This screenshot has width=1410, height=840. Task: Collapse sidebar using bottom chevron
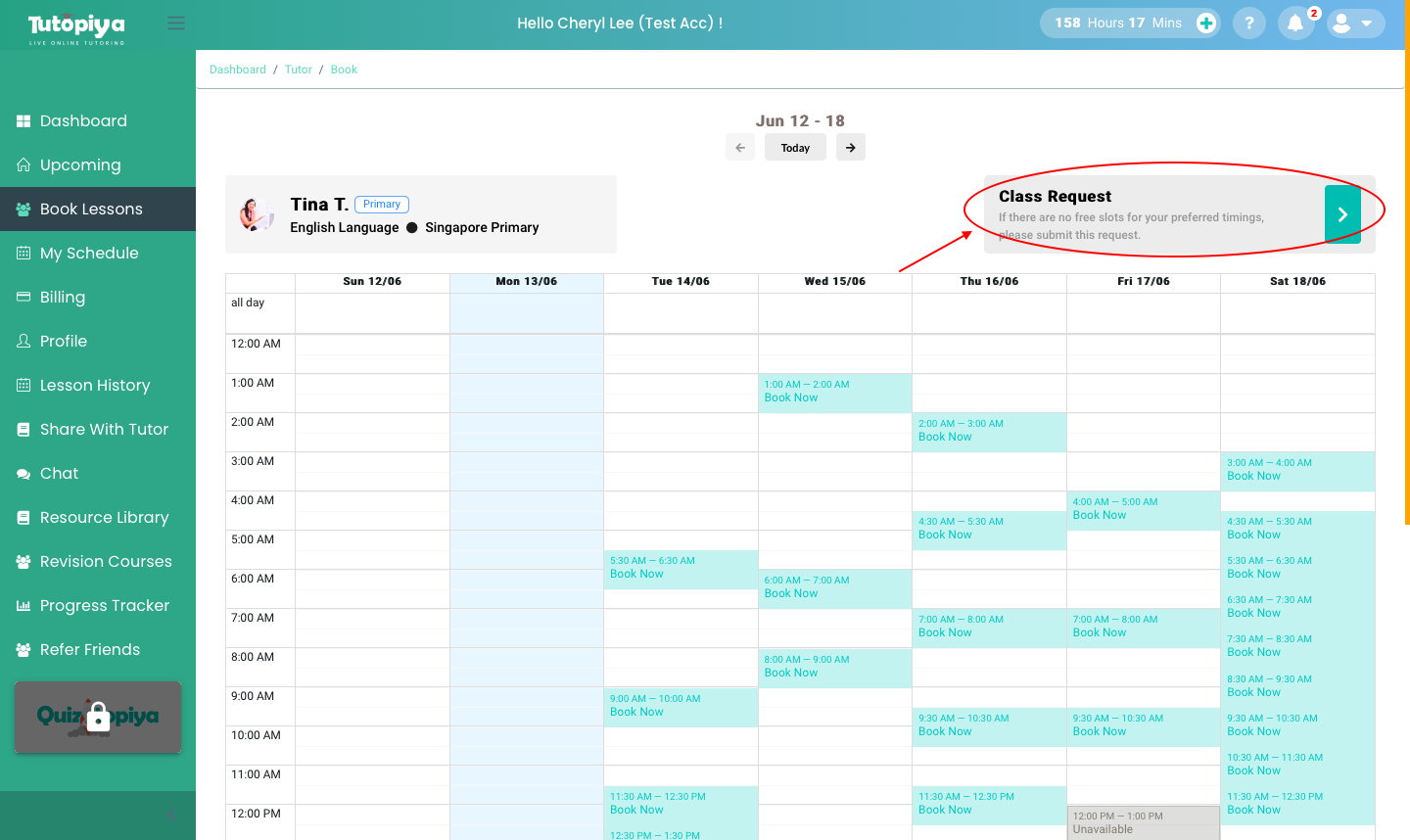coord(170,815)
